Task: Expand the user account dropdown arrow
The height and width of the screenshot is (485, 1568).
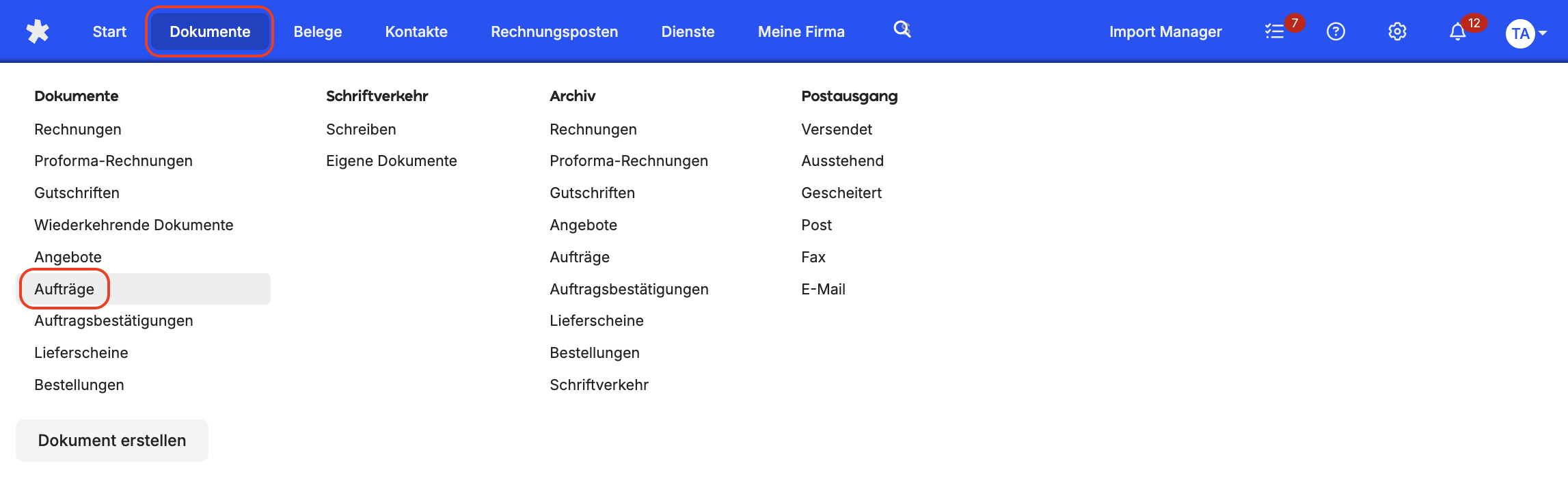Action: pyautogui.click(x=1543, y=33)
